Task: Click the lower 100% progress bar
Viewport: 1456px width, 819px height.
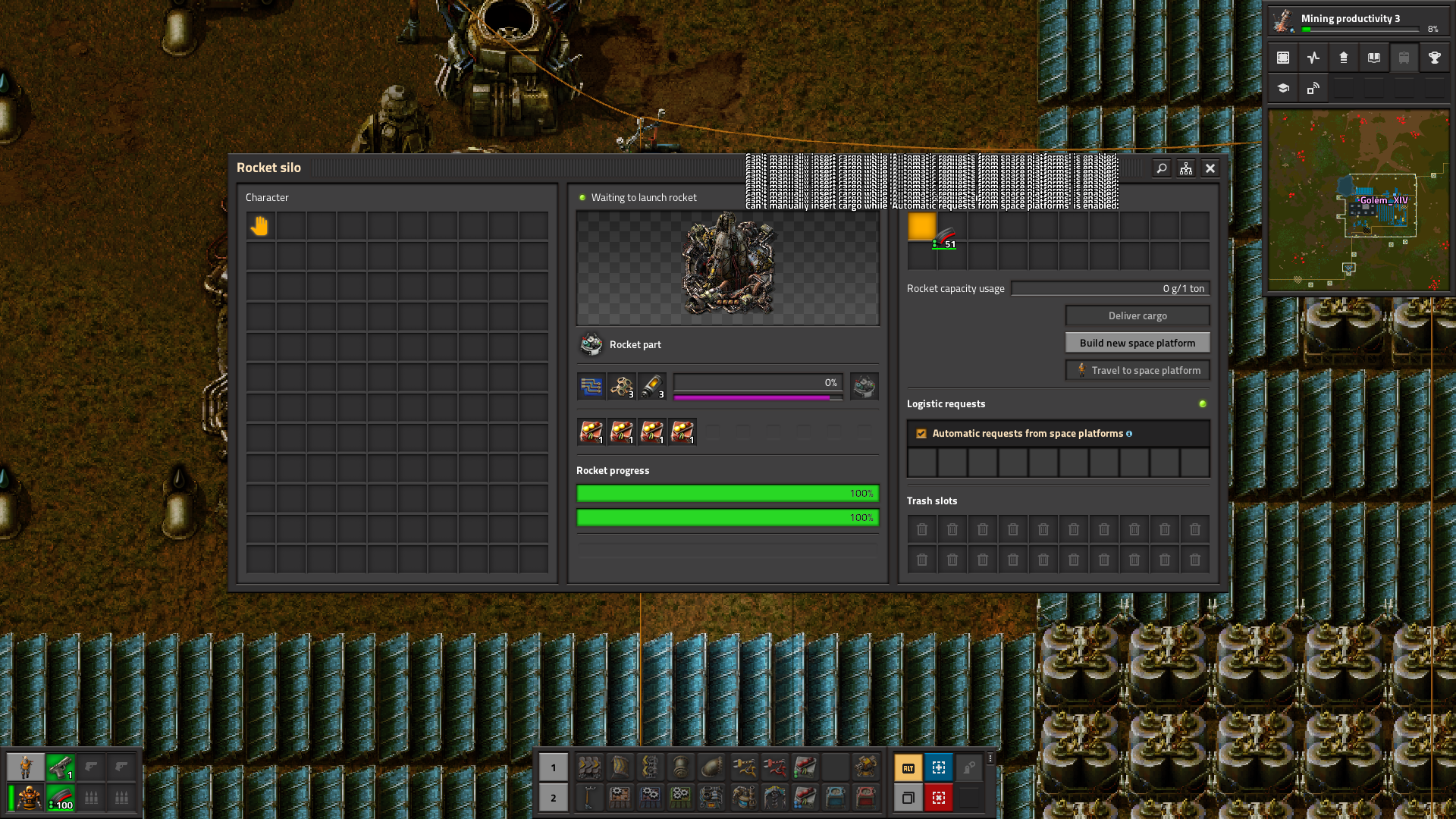Action: tap(728, 518)
